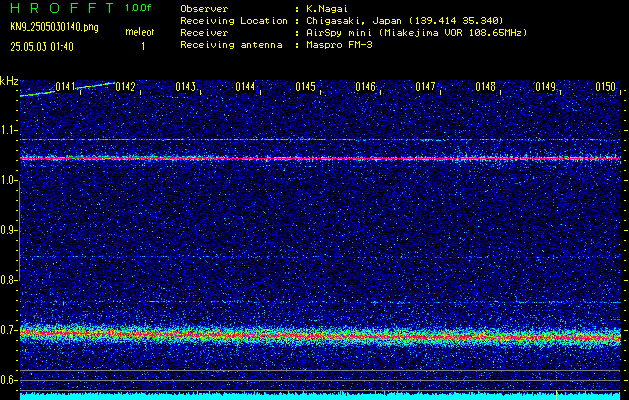This screenshot has width=629, height=400.
Task: Click the 0.6 kHz axis label
Action: coord(9,380)
